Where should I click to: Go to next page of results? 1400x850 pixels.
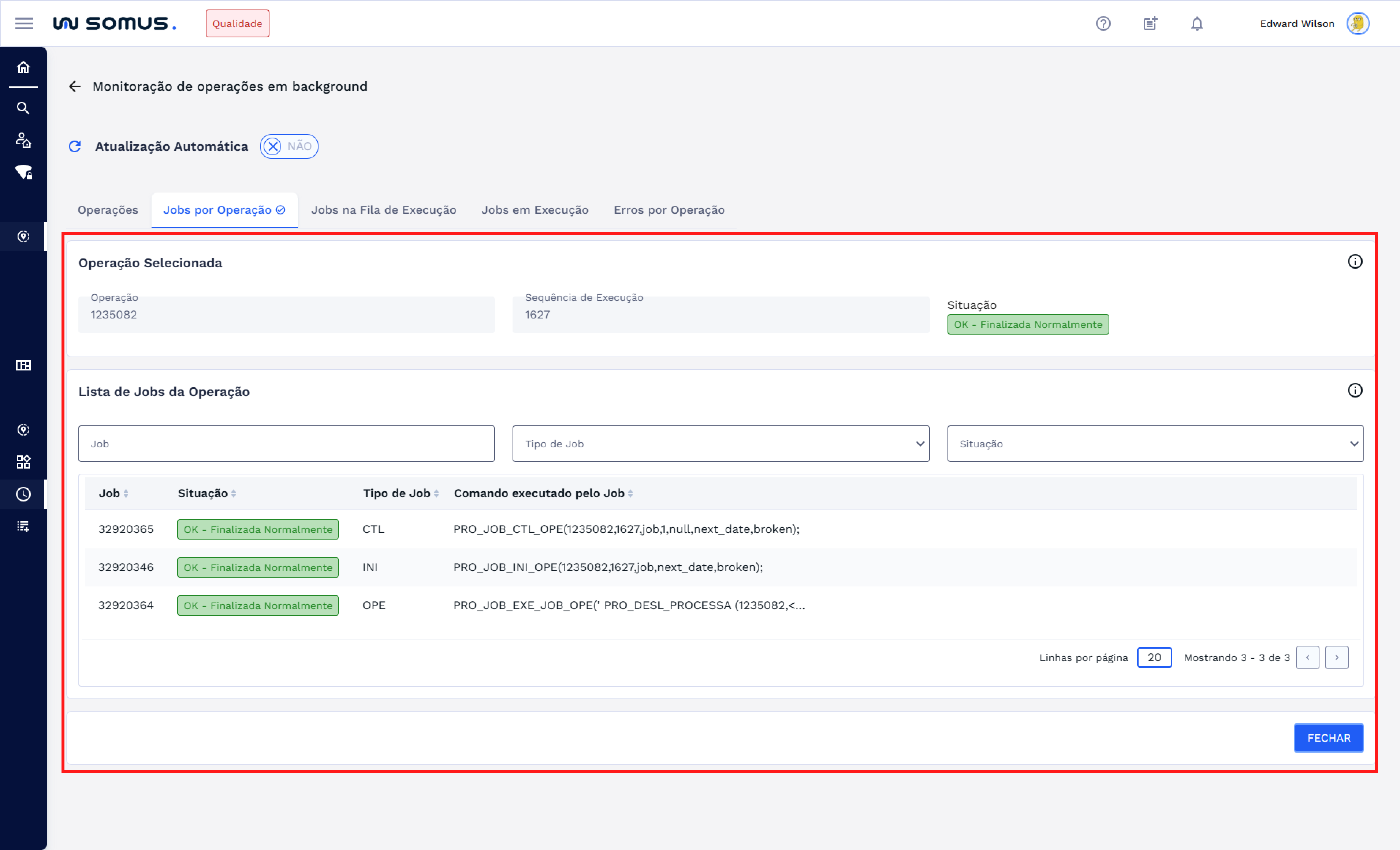(x=1336, y=657)
